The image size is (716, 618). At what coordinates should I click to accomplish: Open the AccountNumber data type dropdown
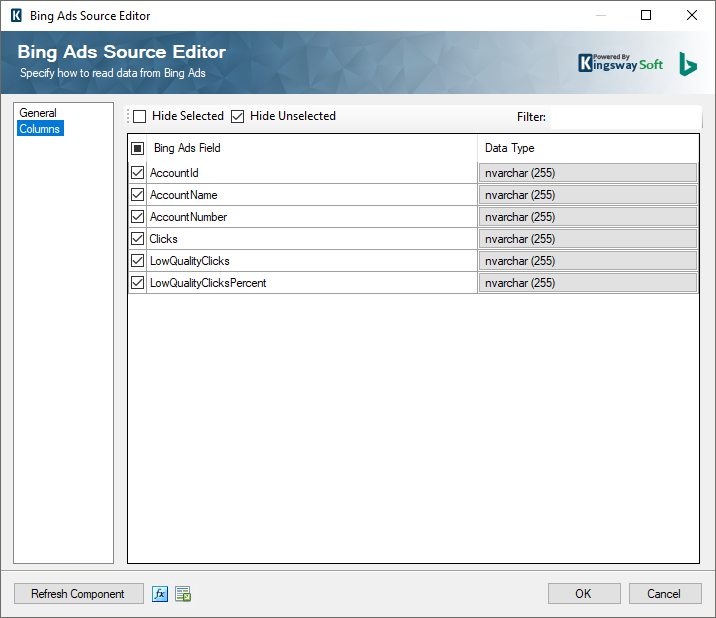(x=588, y=217)
